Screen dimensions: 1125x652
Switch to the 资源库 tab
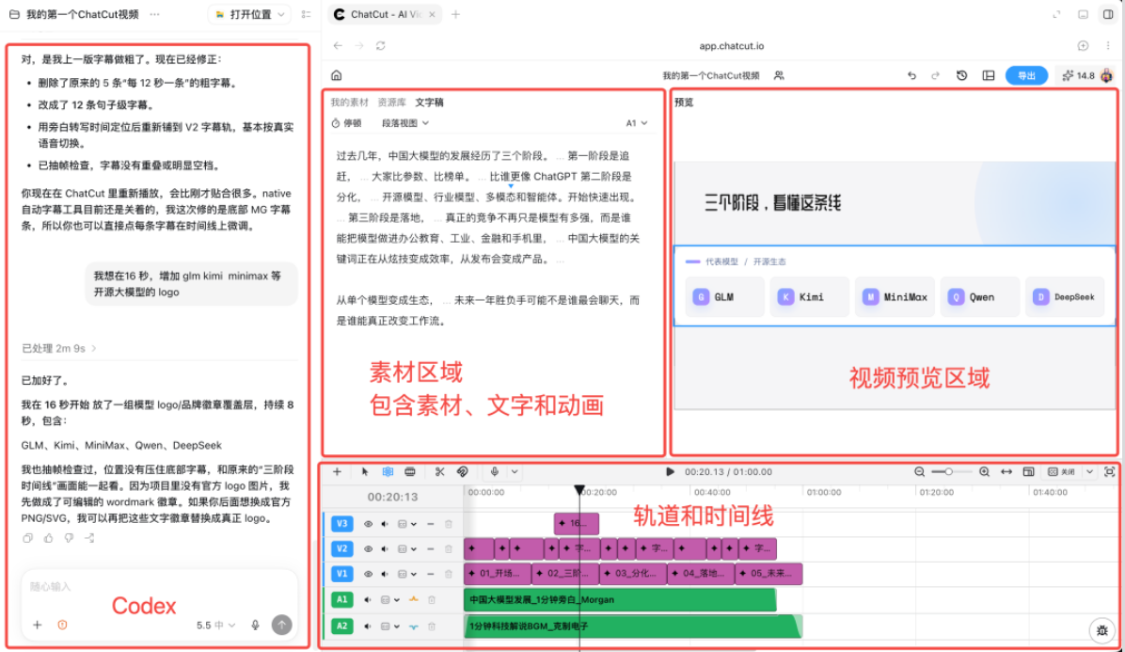pyautogui.click(x=392, y=103)
